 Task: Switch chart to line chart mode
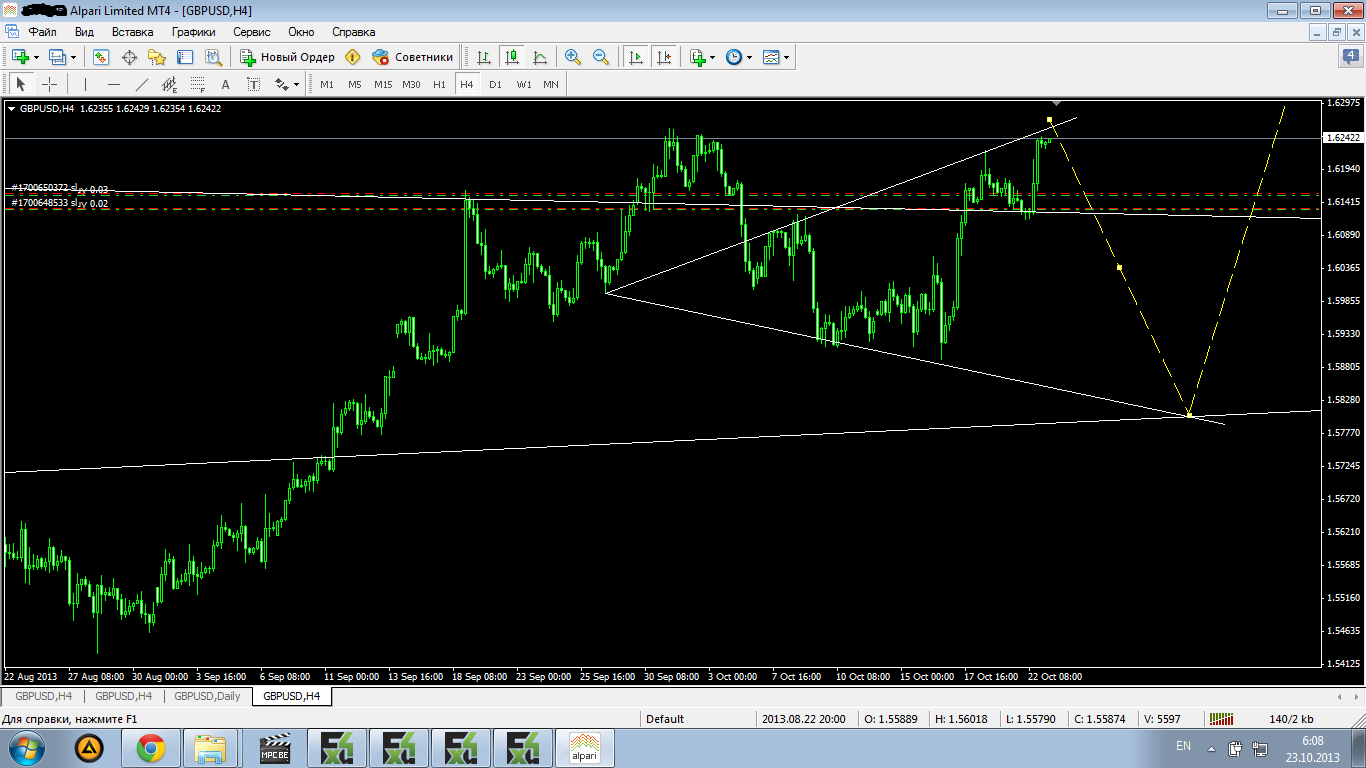pos(540,57)
